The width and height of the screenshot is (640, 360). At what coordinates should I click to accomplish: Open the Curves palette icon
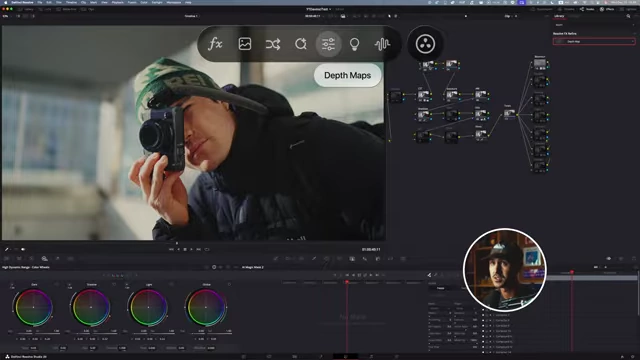(x=276, y=259)
